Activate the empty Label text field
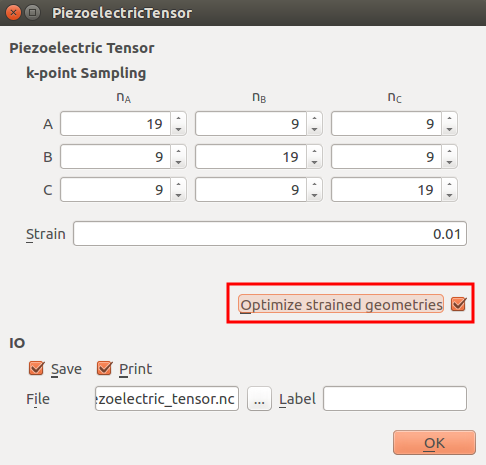The height and width of the screenshot is (465, 486). pos(395,399)
